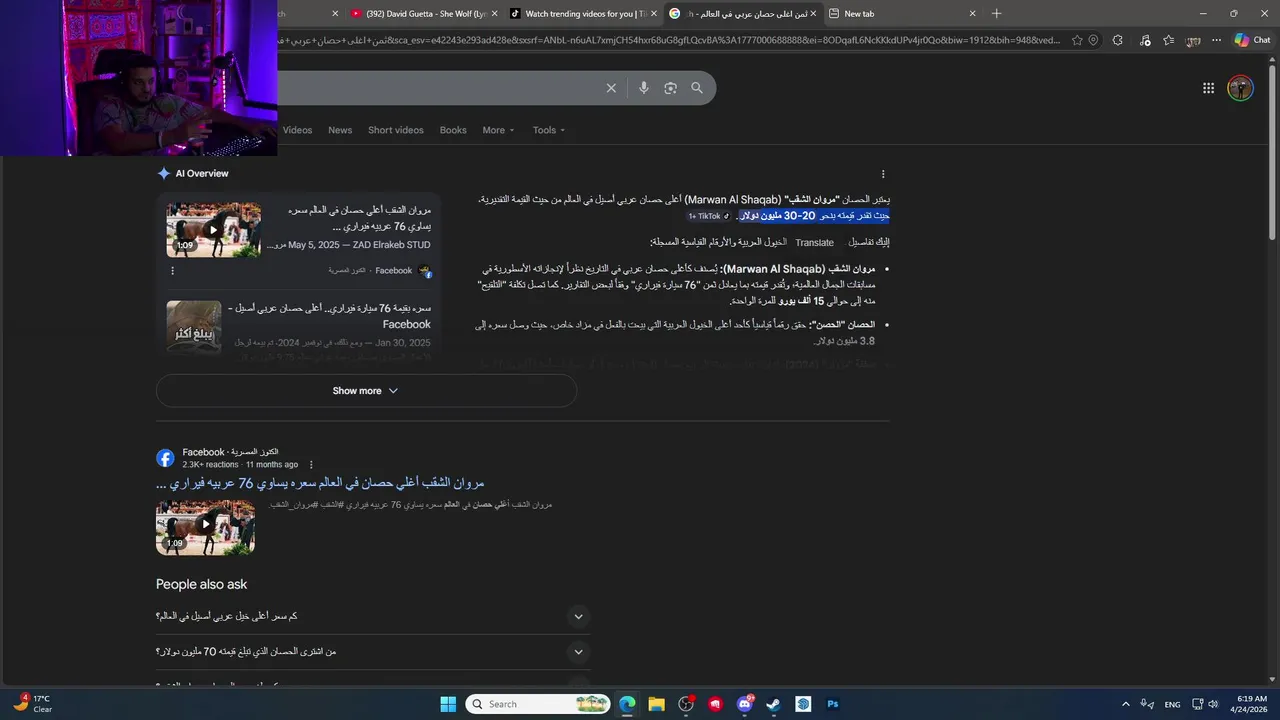1280x720 pixels.
Task: Open second AI Overview source Facebook card thumbnail
Action: coord(194,327)
